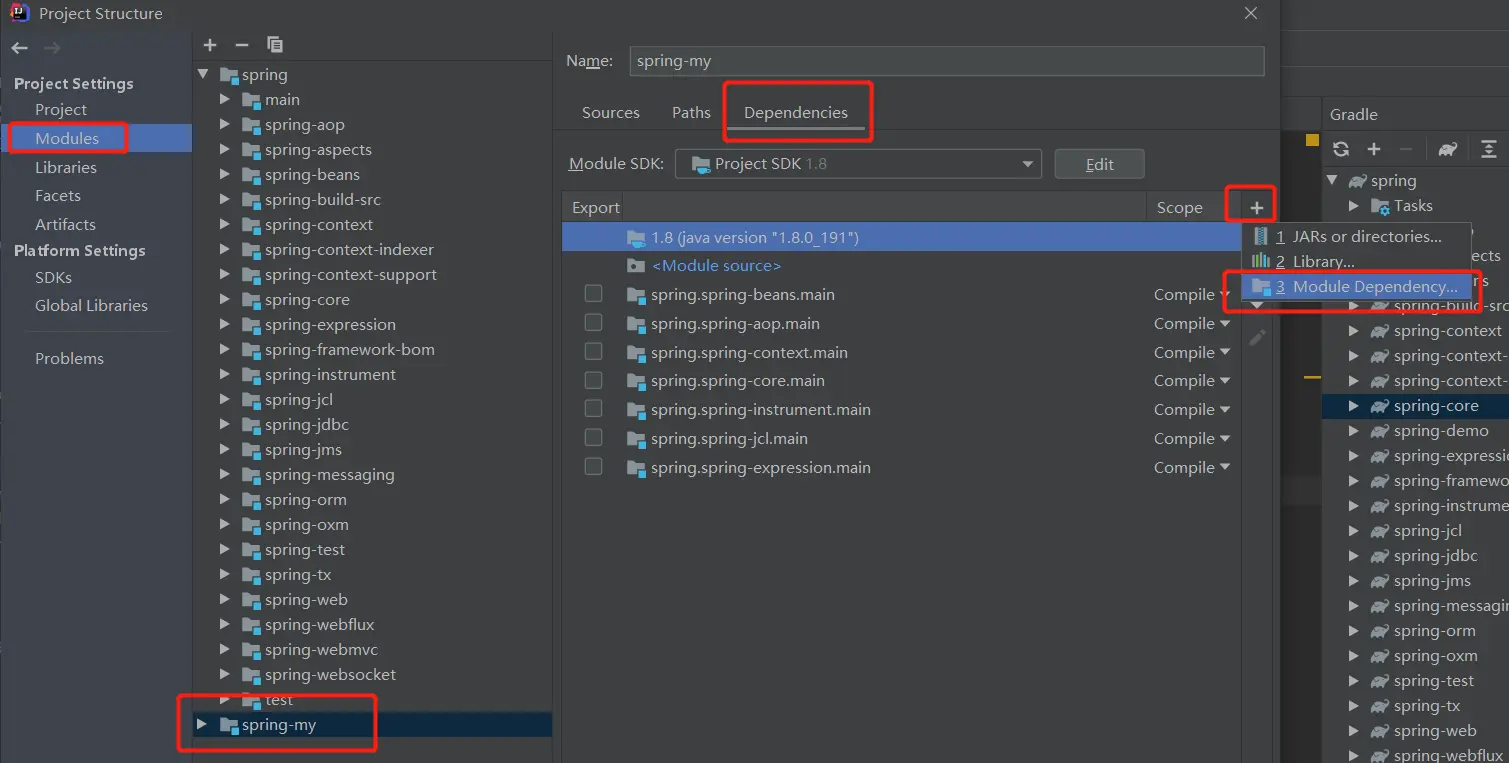Open Global Libraries under Platform Settings
The image size is (1509, 763).
coord(91,306)
